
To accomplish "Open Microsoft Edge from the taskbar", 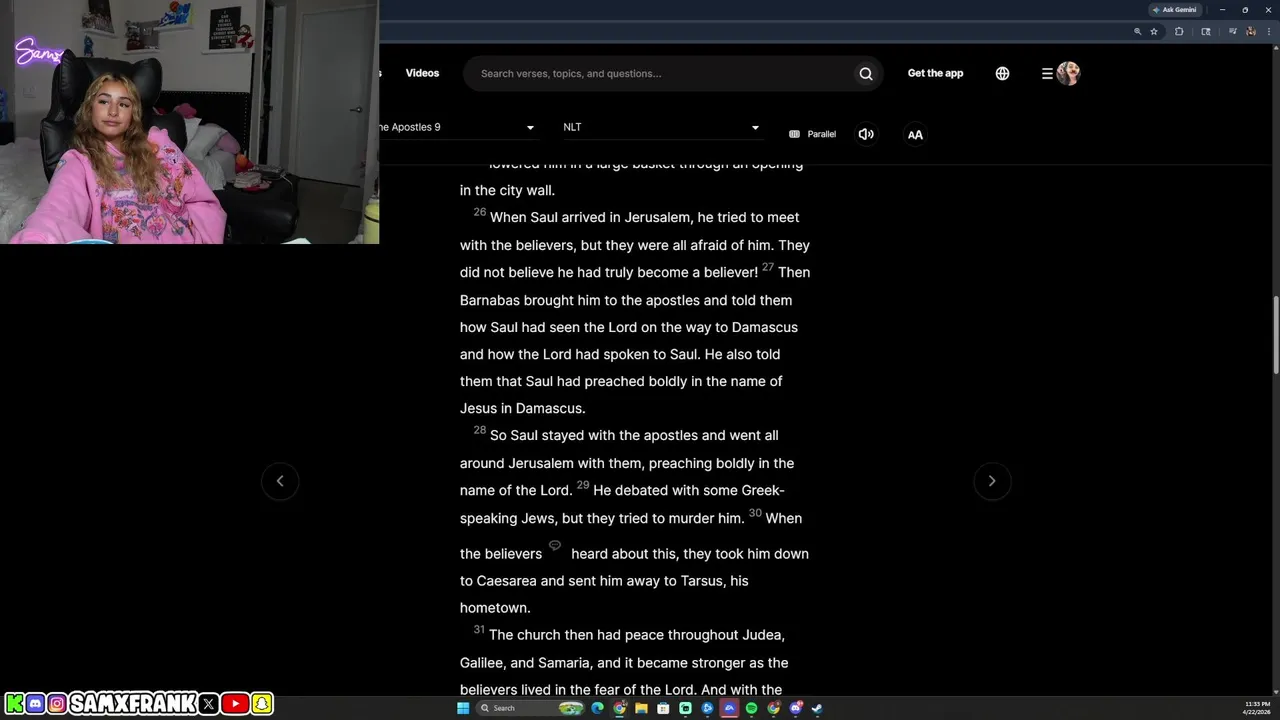I will [597, 708].
